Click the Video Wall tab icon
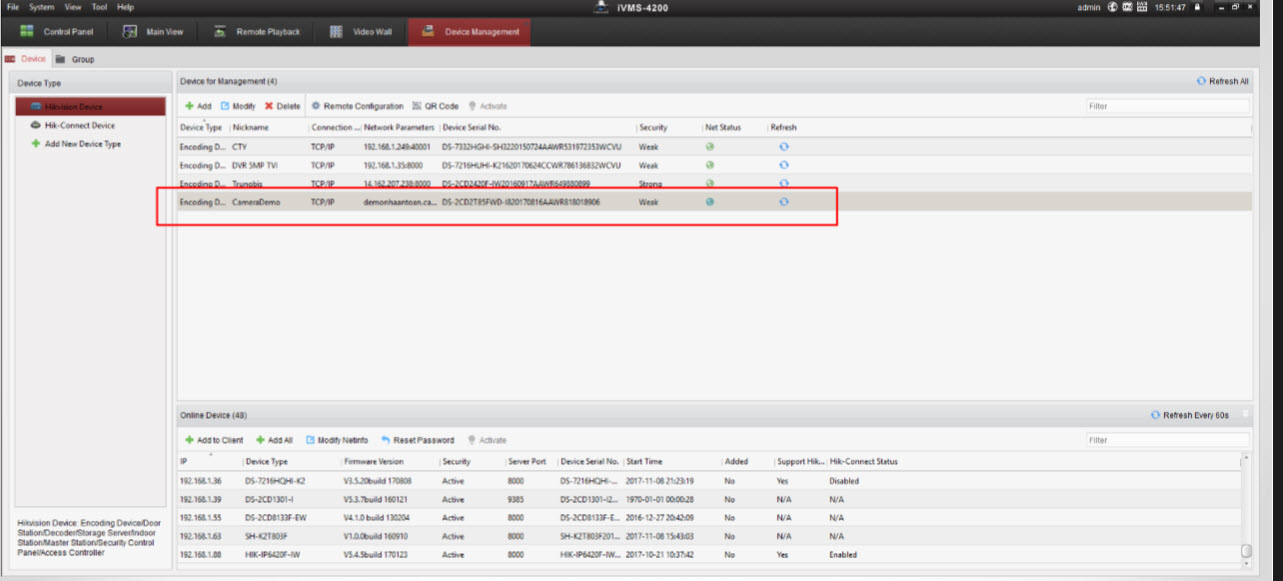 [x=337, y=32]
